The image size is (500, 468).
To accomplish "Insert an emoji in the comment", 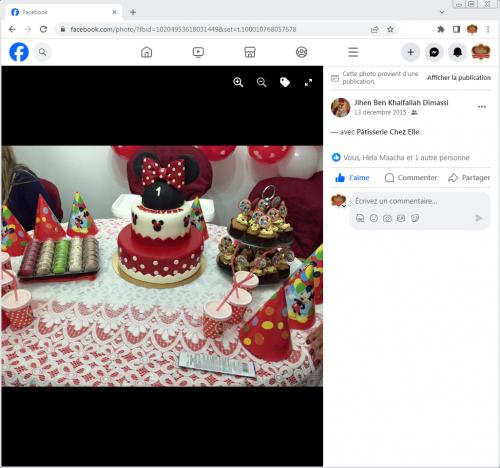I will pos(374,218).
